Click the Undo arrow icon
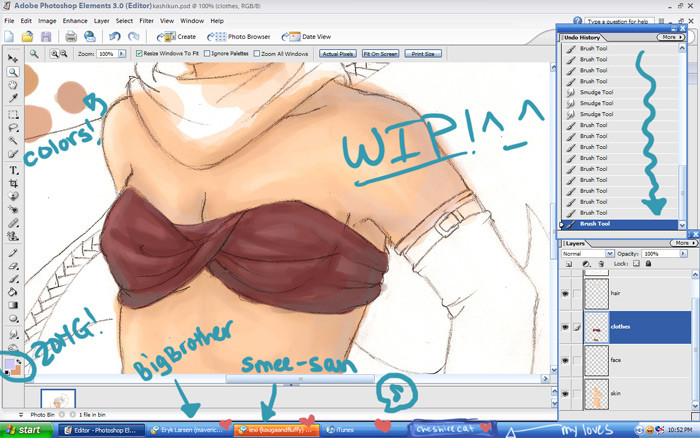Screen dimensions: 700x438 [x=116, y=36]
